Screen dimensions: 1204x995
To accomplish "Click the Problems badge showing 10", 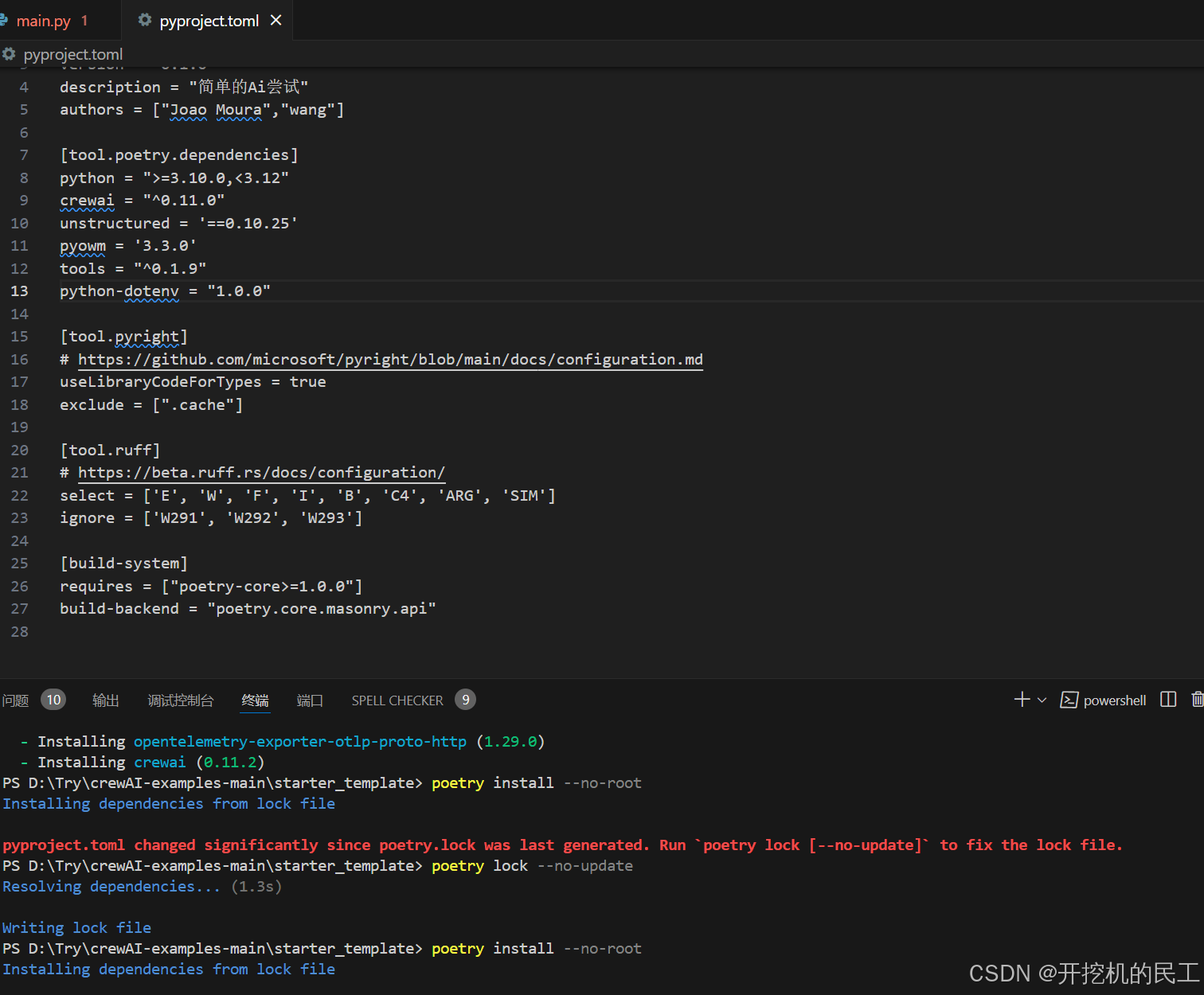I will tap(53, 699).
